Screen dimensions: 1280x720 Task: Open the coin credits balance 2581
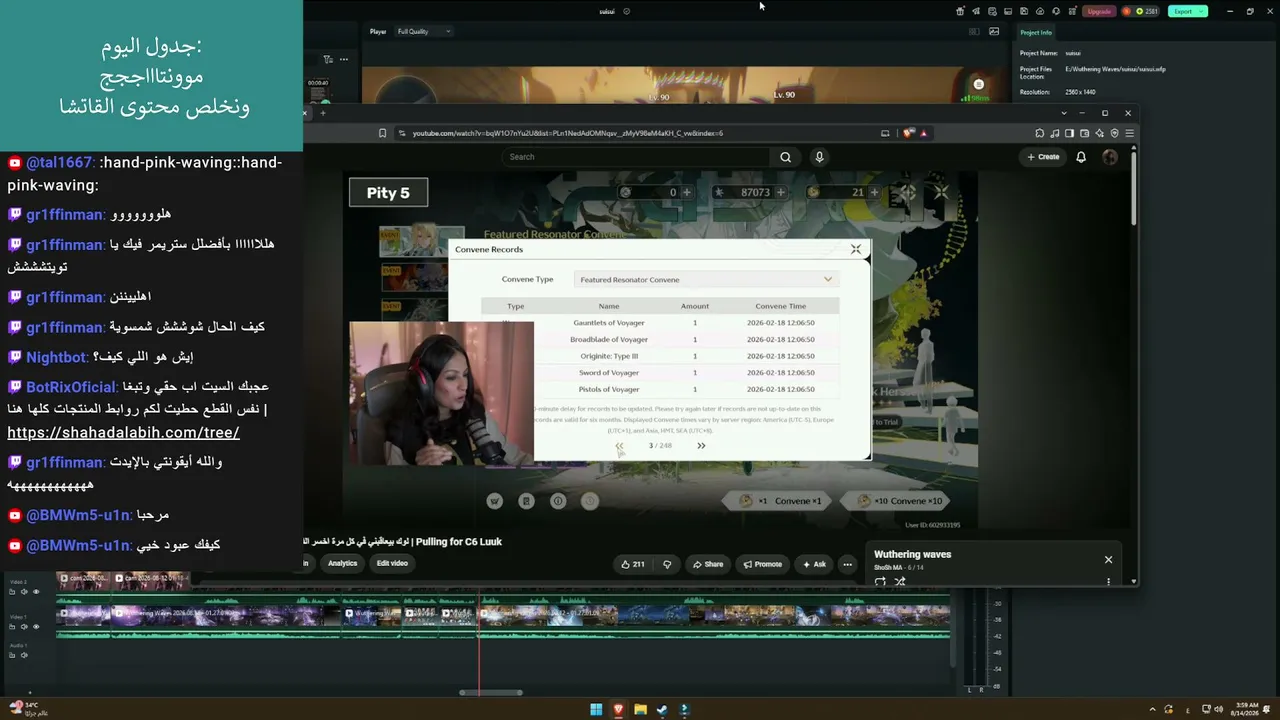point(1140,11)
